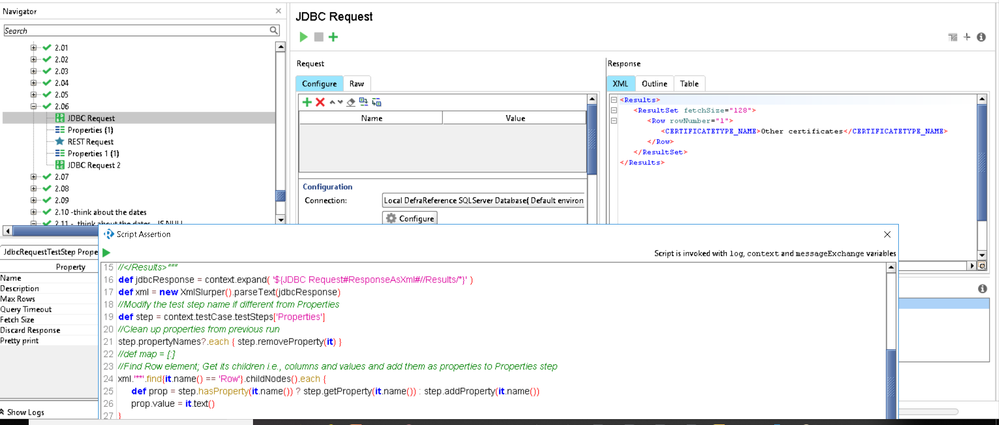Click the Navigator vertical scrollbar down arrow
The width and height of the screenshot is (999, 425).
point(280,219)
